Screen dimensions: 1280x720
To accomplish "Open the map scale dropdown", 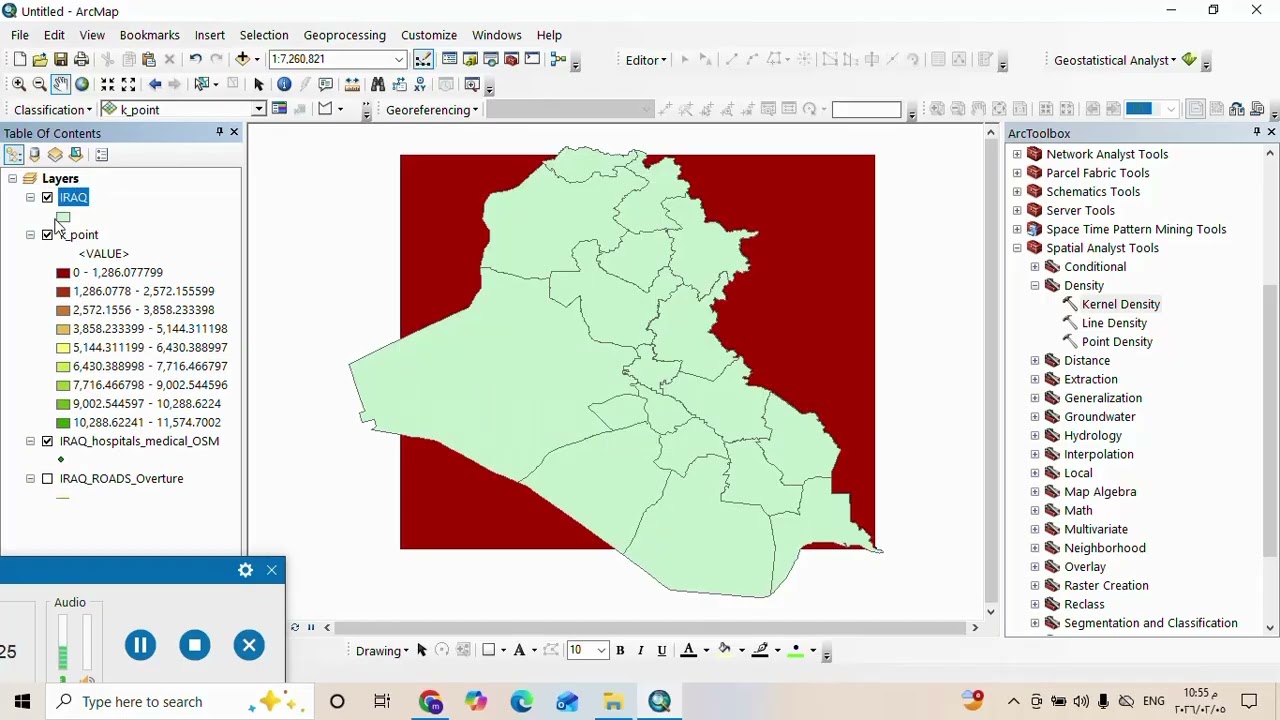I will point(399,60).
